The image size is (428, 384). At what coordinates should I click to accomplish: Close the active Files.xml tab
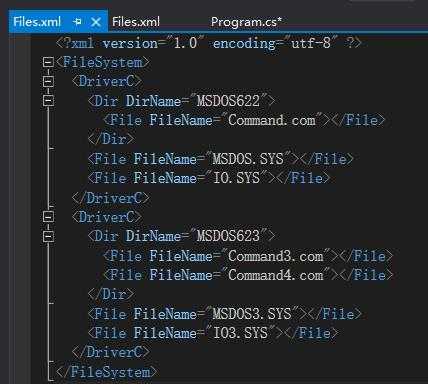tap(96, 22)
